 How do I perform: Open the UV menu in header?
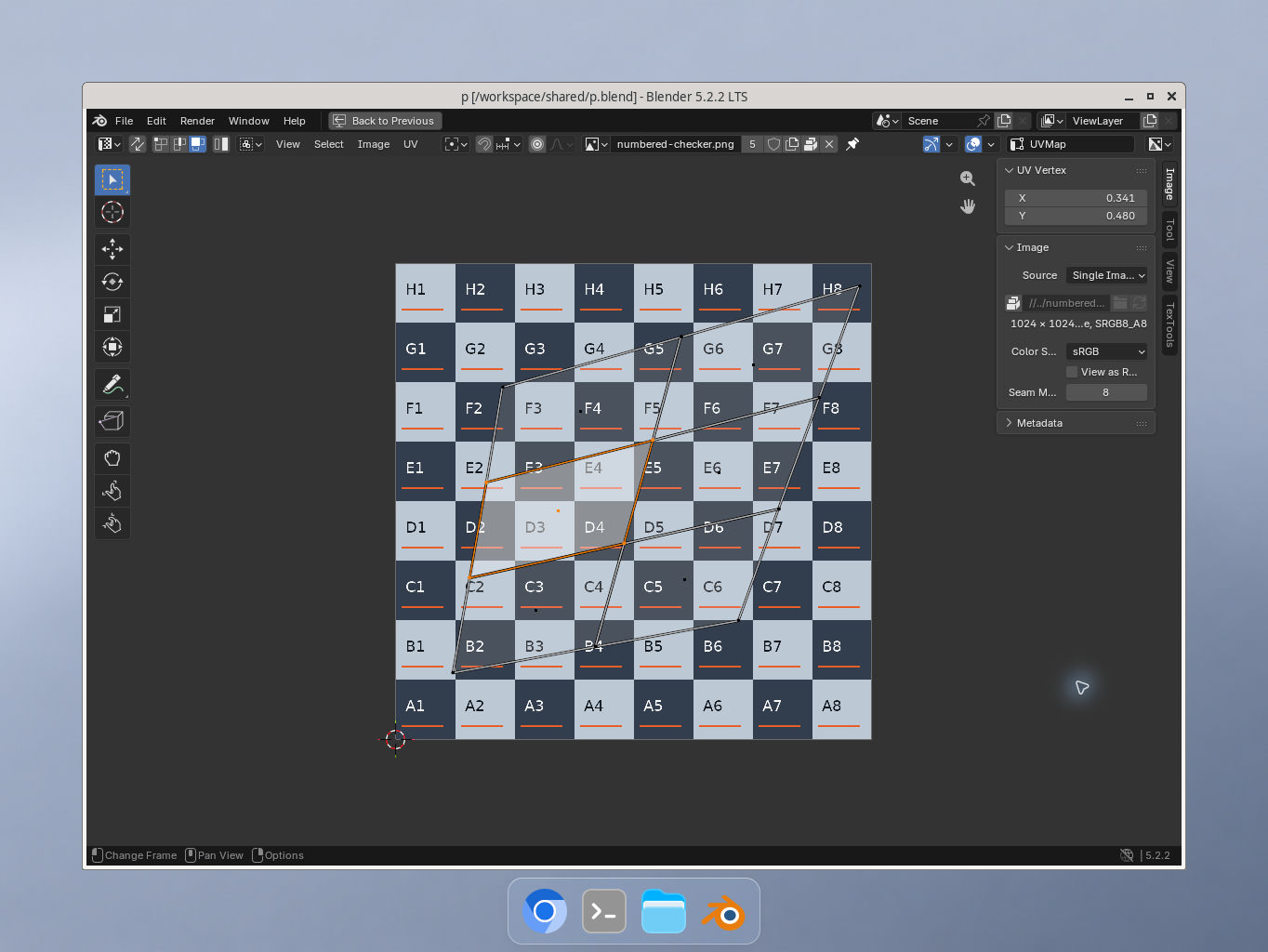(x=410, y=144)
